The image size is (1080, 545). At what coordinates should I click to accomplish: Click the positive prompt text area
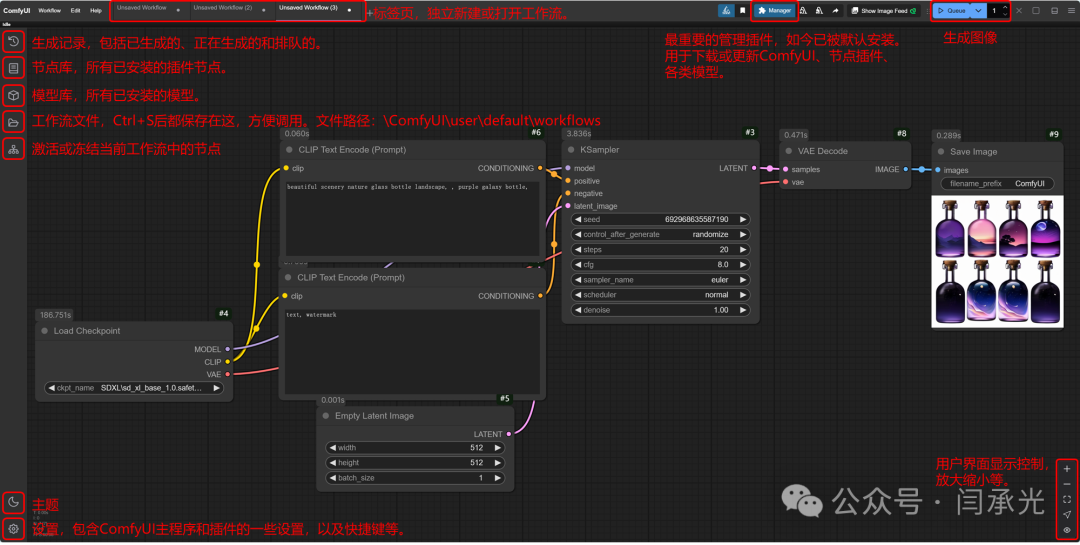[x=412, y=219]
